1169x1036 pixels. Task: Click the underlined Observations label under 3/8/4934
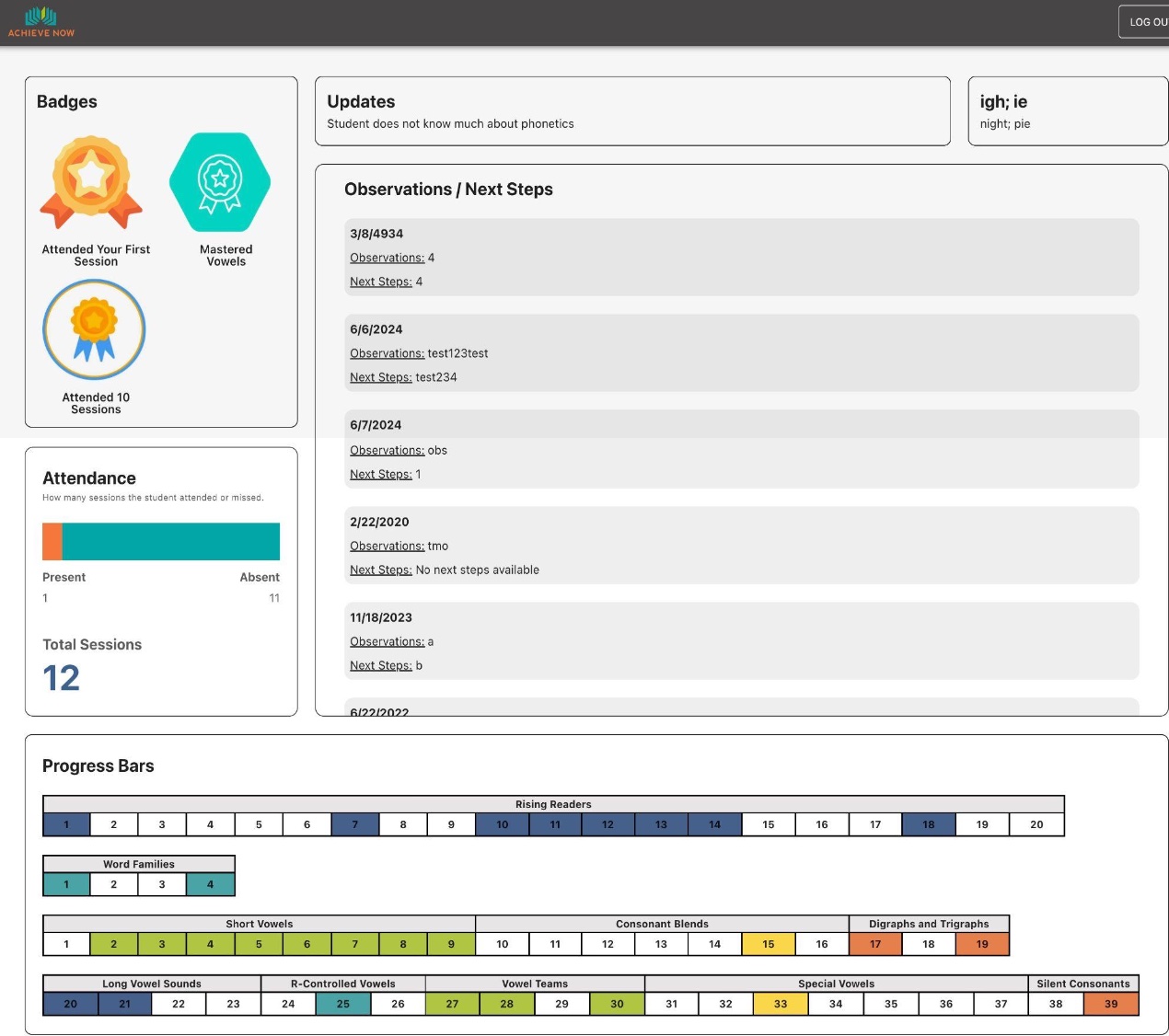(x=387, y=258)
